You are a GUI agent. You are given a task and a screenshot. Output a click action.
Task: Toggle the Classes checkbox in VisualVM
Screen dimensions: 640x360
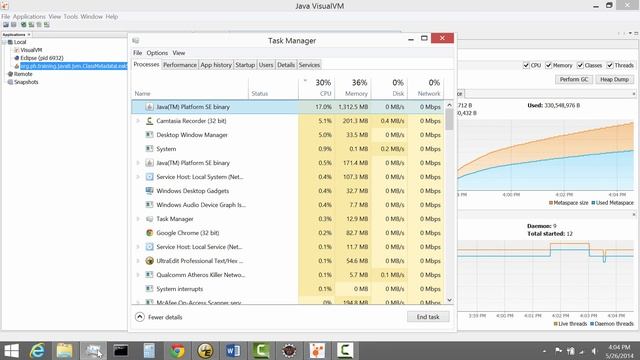(580, 65)
